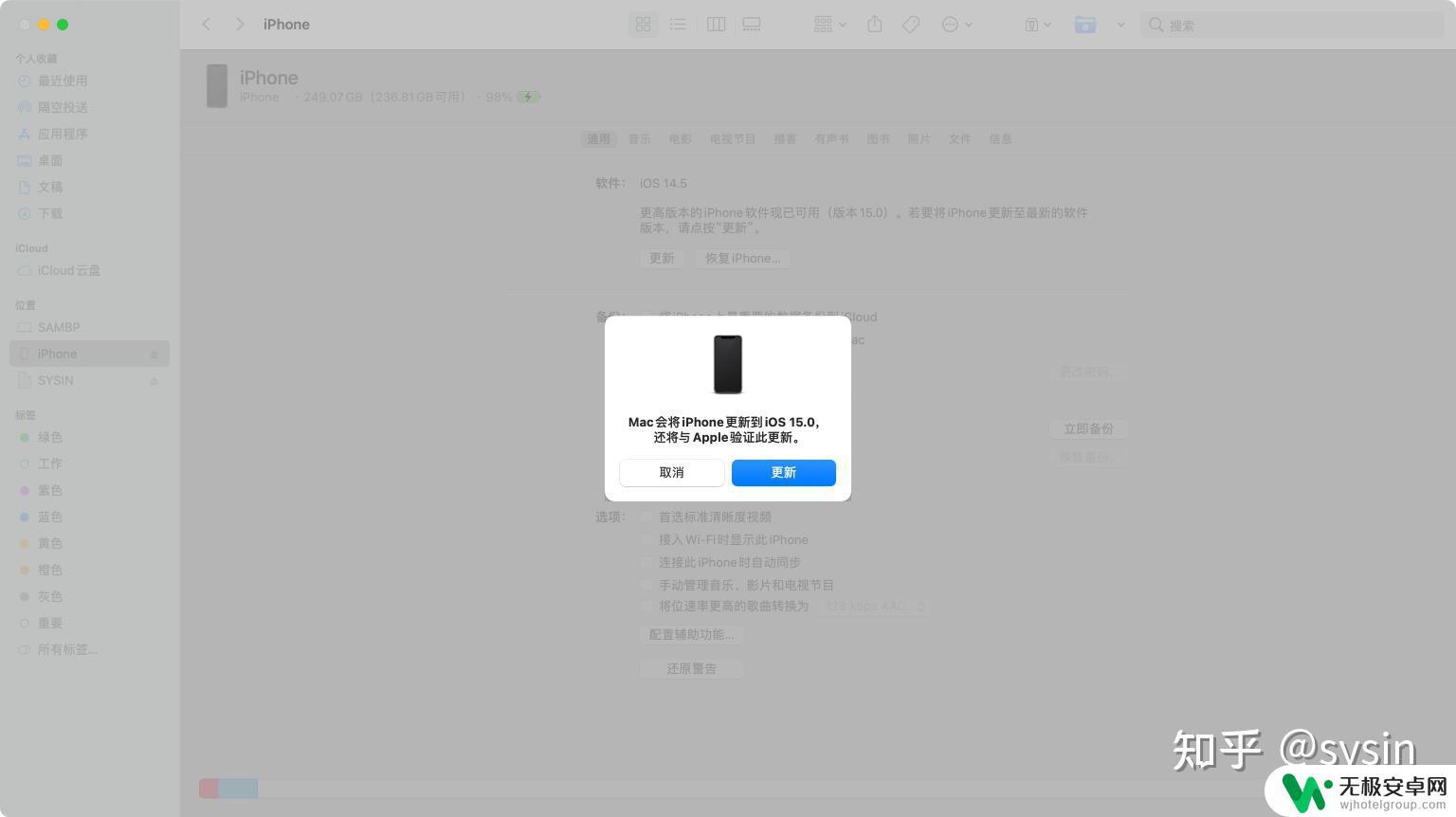The image size is (1456, 817).
Task: Switch to the 音乐 tab
Action: pyautogui.click(x=639, y=138)
